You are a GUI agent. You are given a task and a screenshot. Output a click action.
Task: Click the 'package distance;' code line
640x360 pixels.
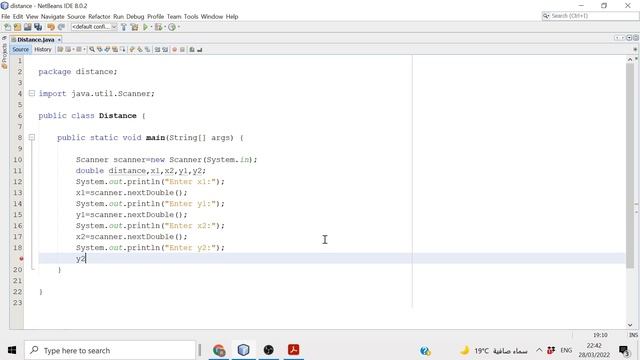tap(78, 71)
